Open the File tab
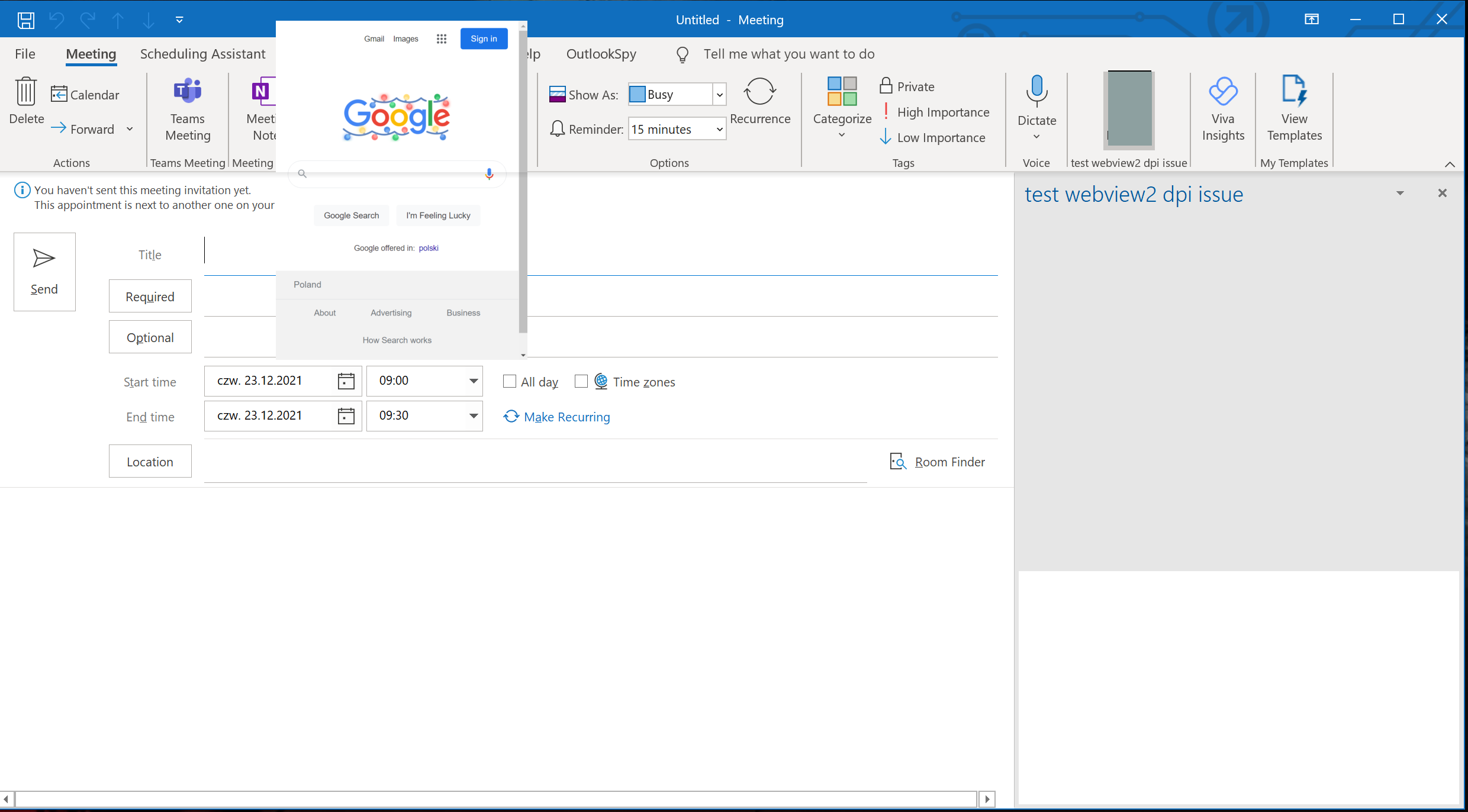 25,54
